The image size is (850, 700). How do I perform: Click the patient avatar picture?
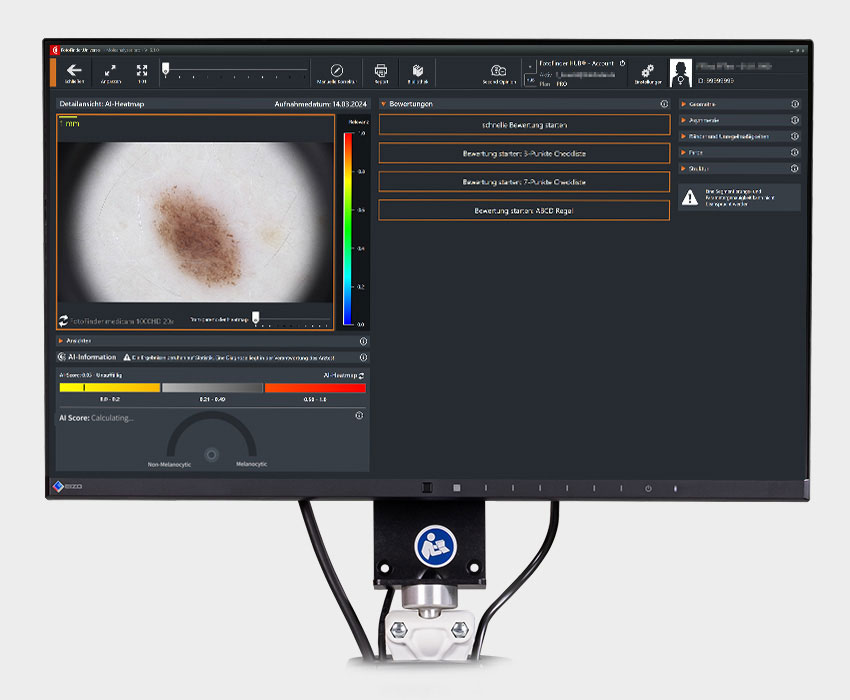coord(680,73)
